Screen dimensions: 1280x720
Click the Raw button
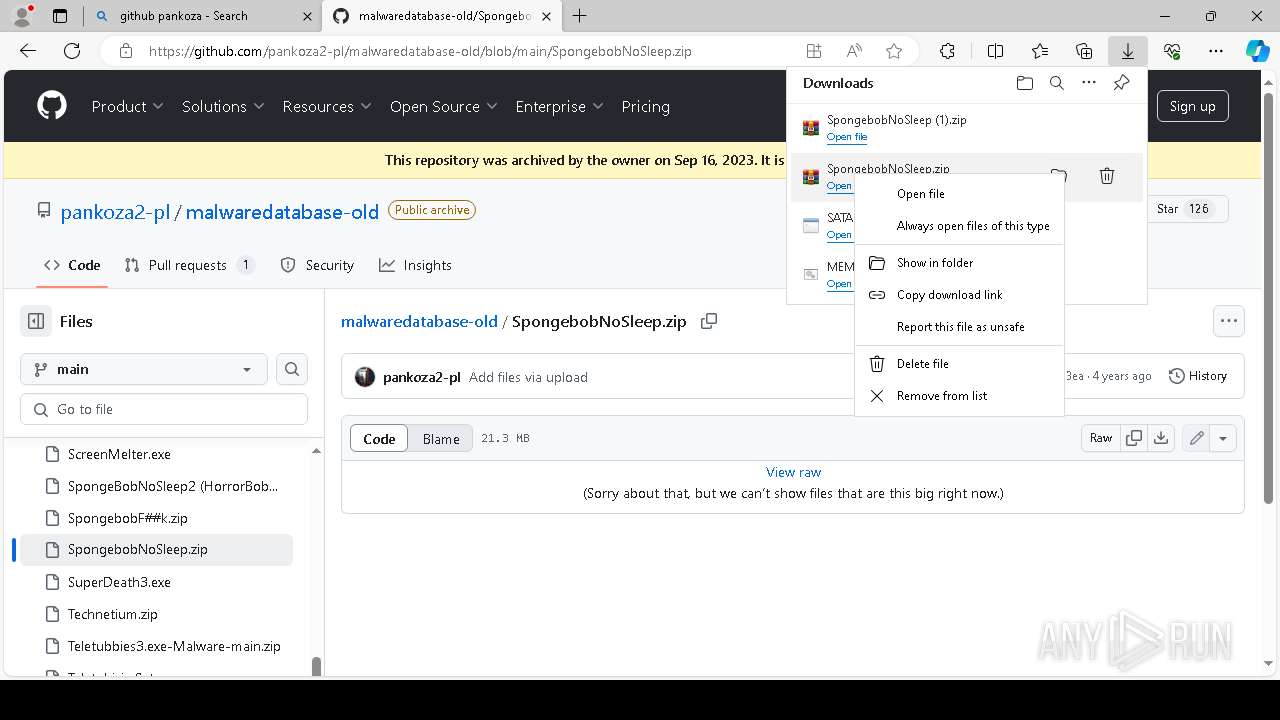(1101, 438)
